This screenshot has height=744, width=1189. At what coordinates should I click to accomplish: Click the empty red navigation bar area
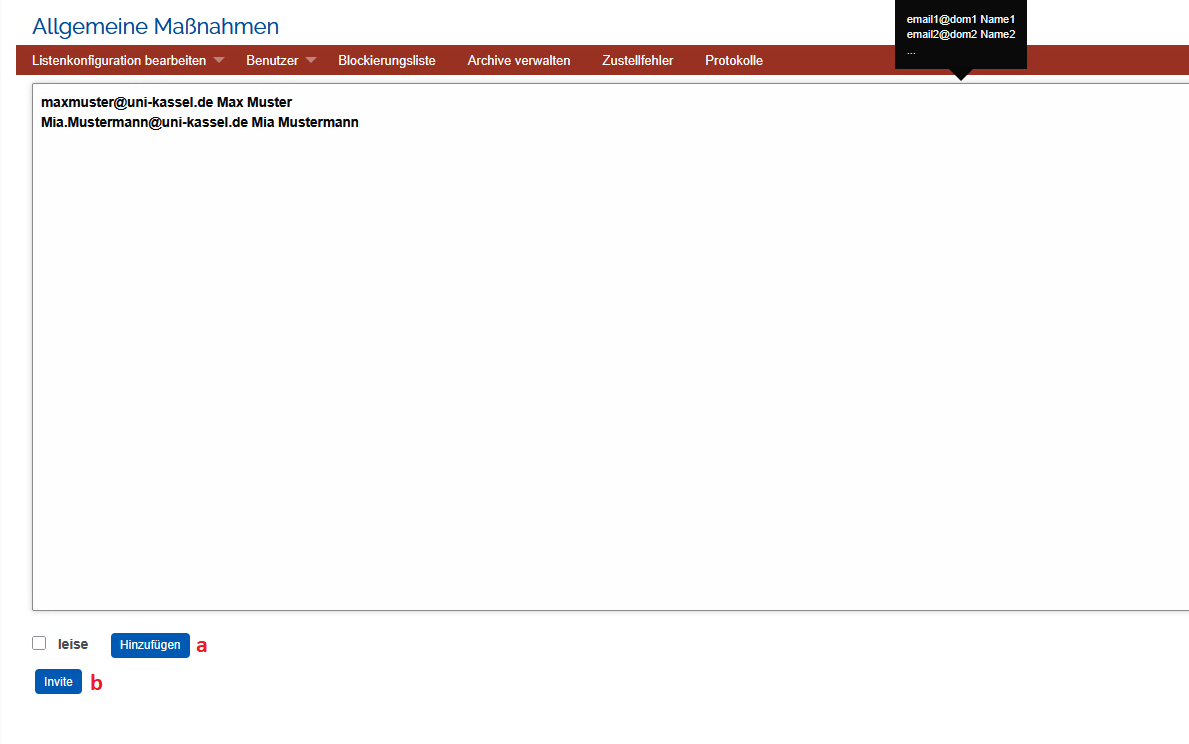(1100, 61)
